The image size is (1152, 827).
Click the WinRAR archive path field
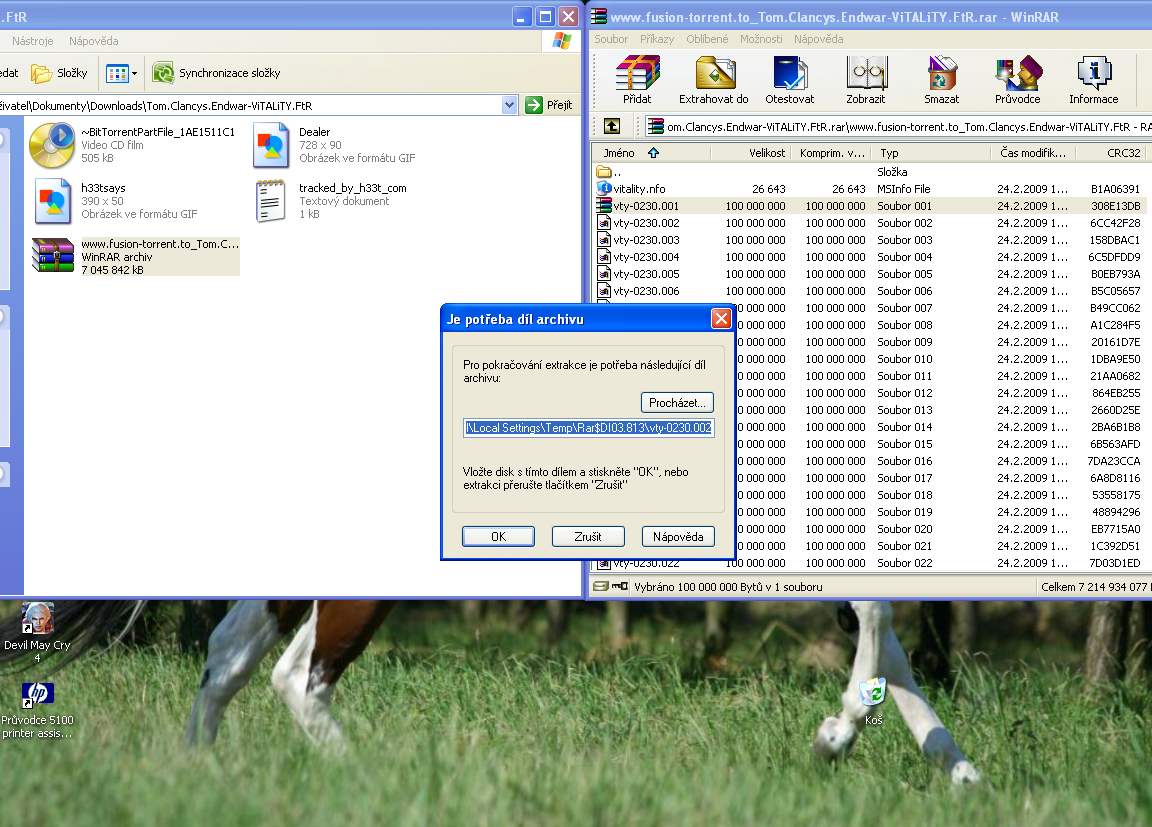898,126
